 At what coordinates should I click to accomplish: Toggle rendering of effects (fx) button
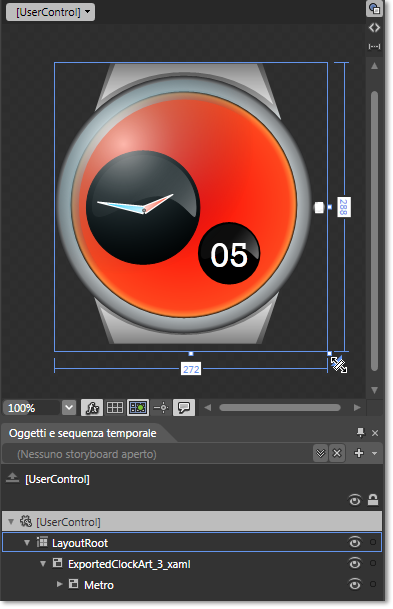pyautogui.click(x=92, y=408)
